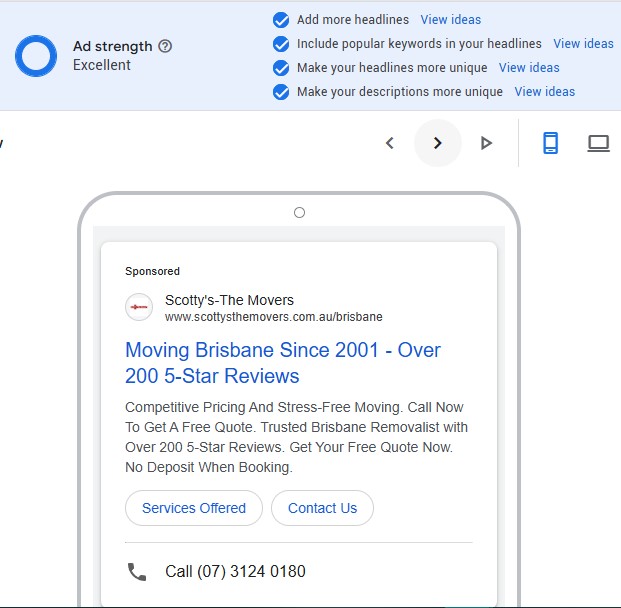Screen dimensions: 621x608
Task: Click the Add more headlines text
Action: 353,19
